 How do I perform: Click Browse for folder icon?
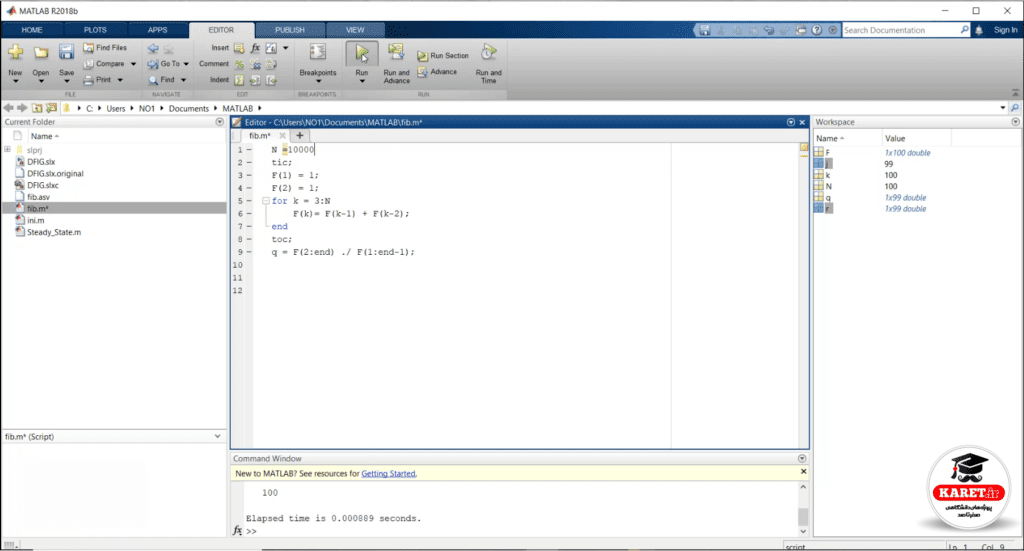[x=51, y=108]
